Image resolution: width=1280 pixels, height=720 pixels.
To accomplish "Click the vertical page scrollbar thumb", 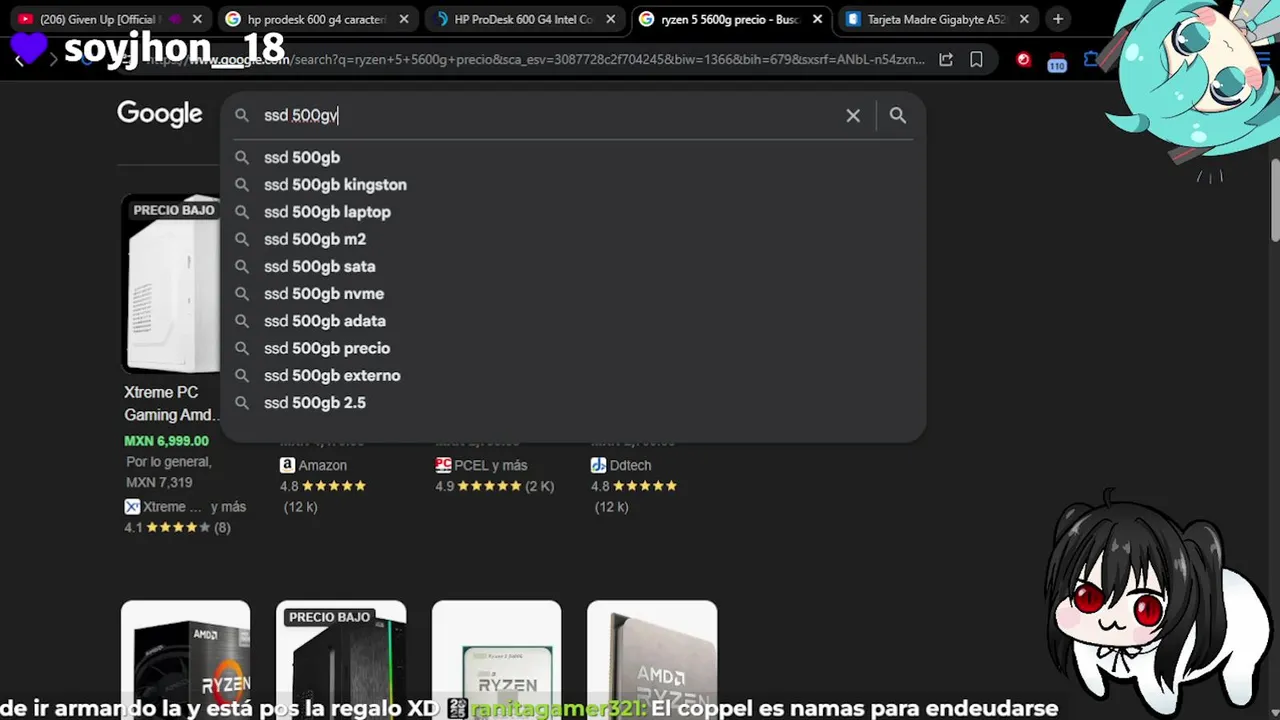I will coord(1275,199).
